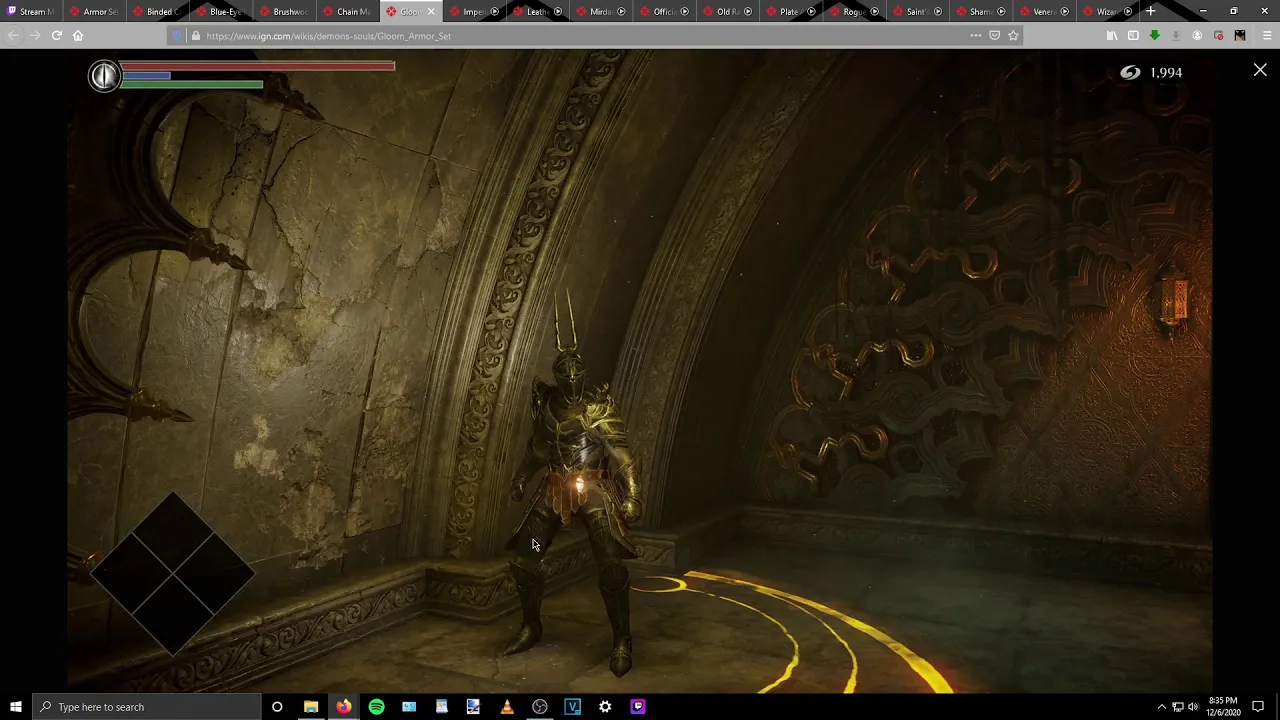Open File Explorer from taskbar

pos(311,707)
